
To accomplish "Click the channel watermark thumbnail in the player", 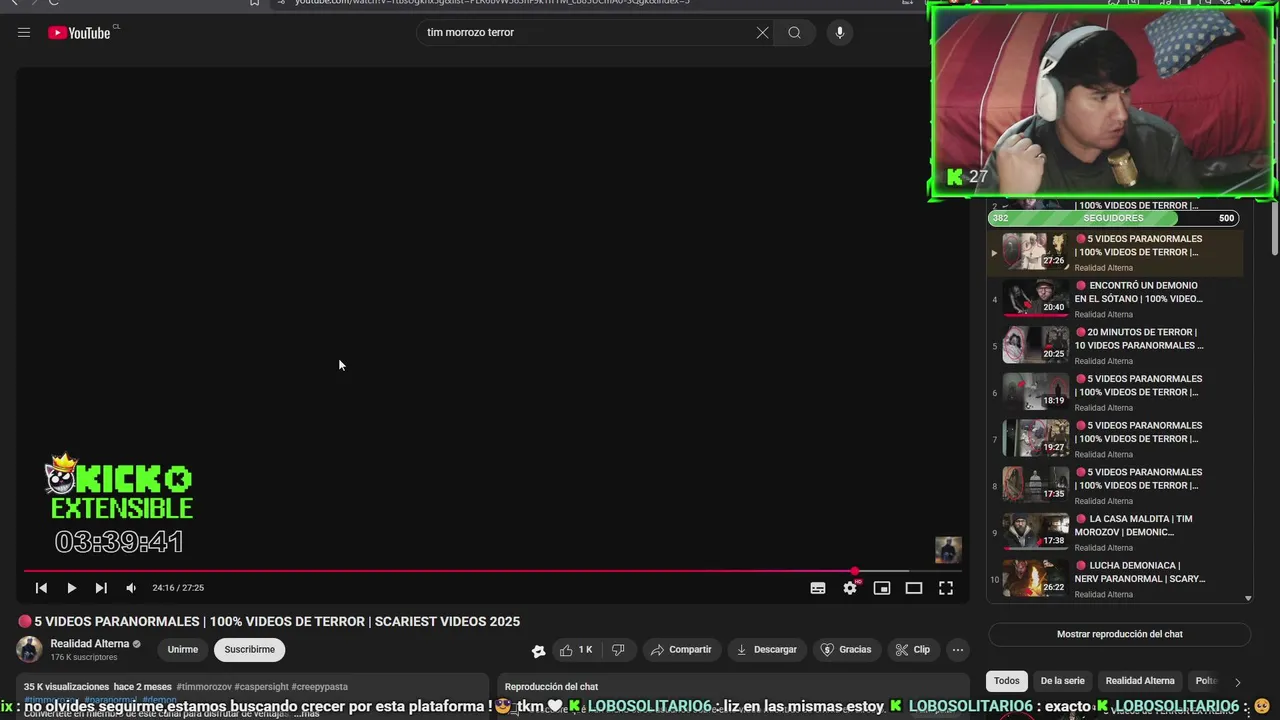I will coord(948,549).
